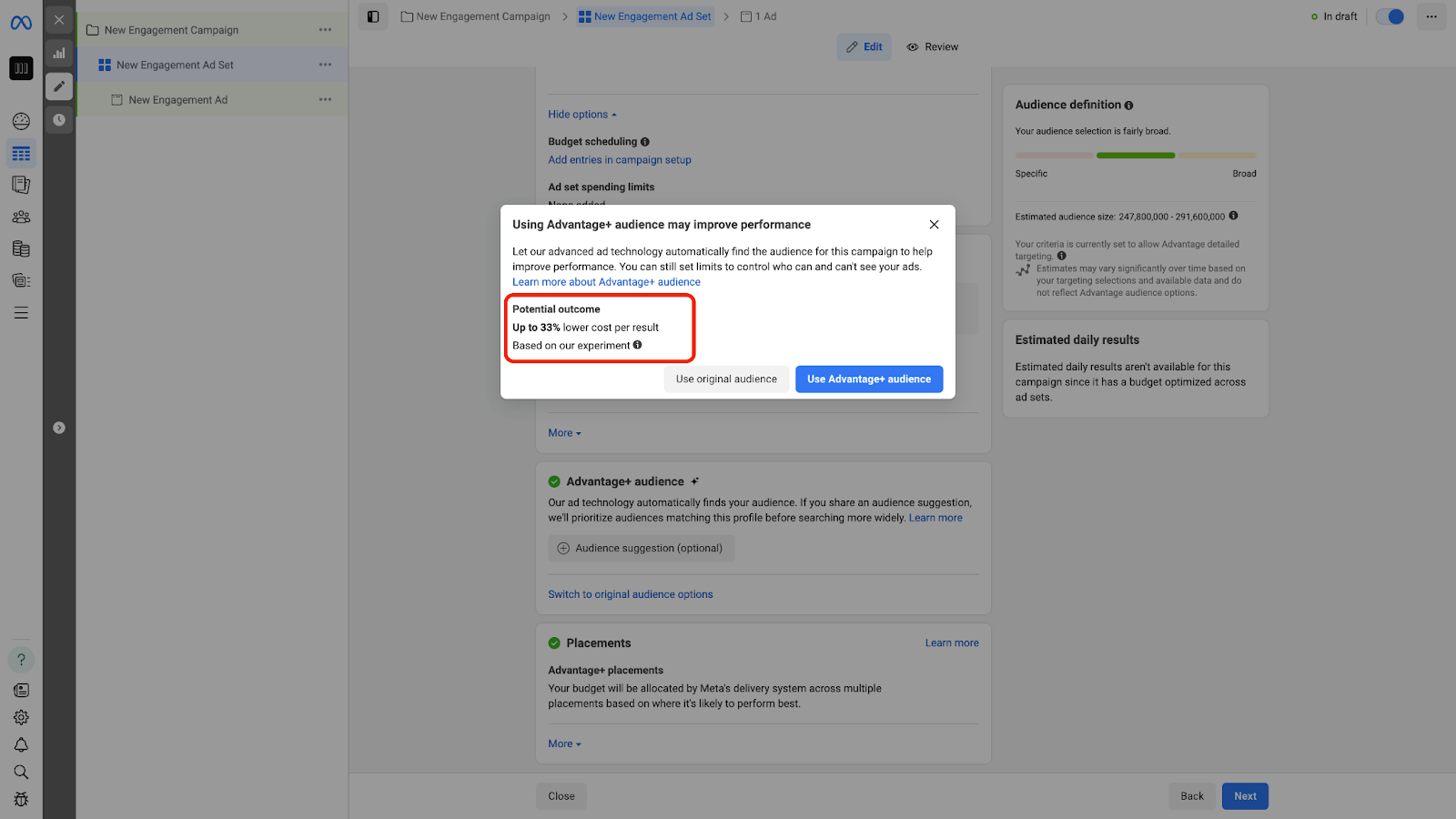Image resolution: width=1456 pixels, height=819 pixels.
Task: Open Learn more about Advantage+ audience link
Action: [x=606, y=282]
